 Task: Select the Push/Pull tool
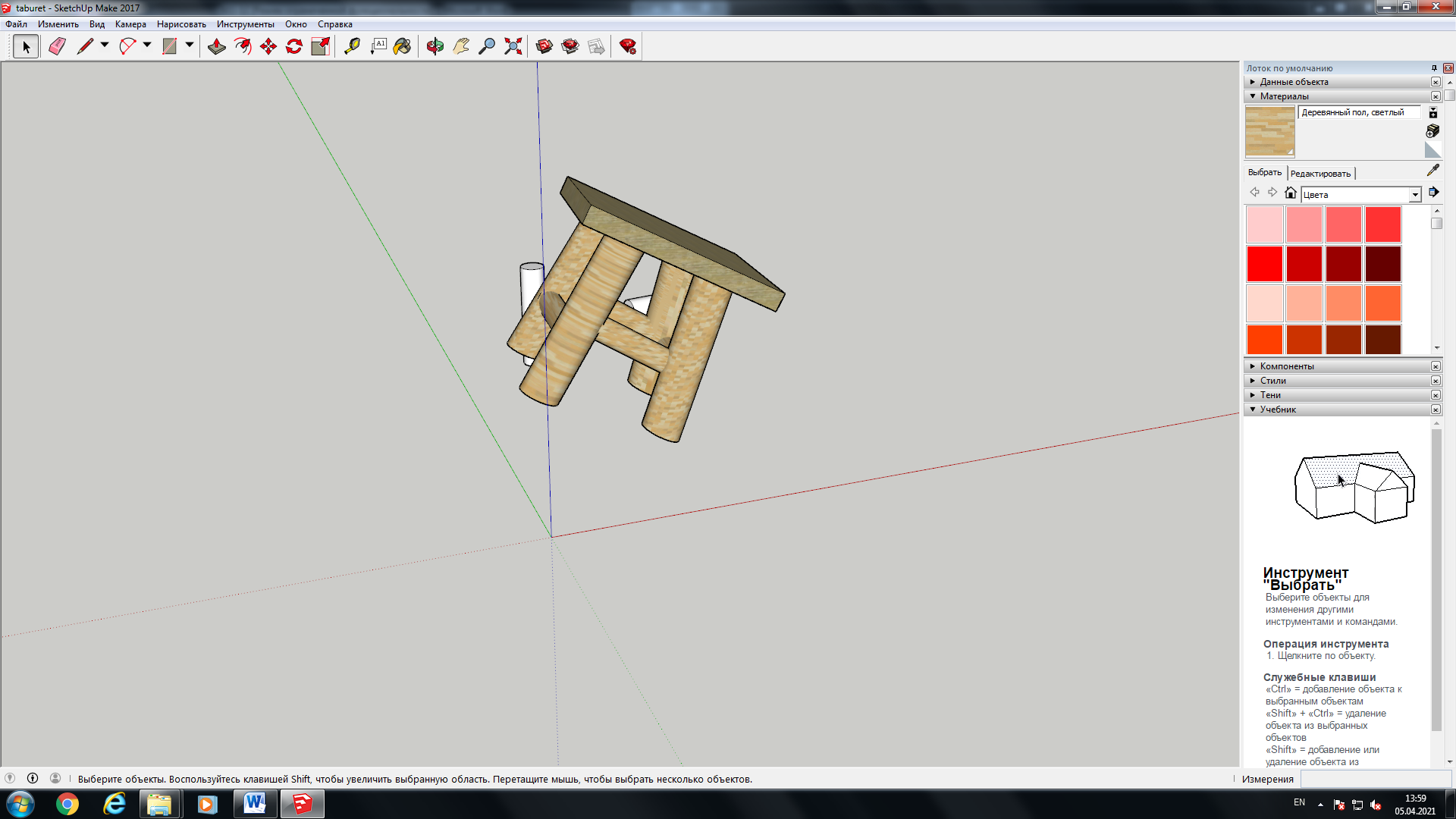point(216,46)
